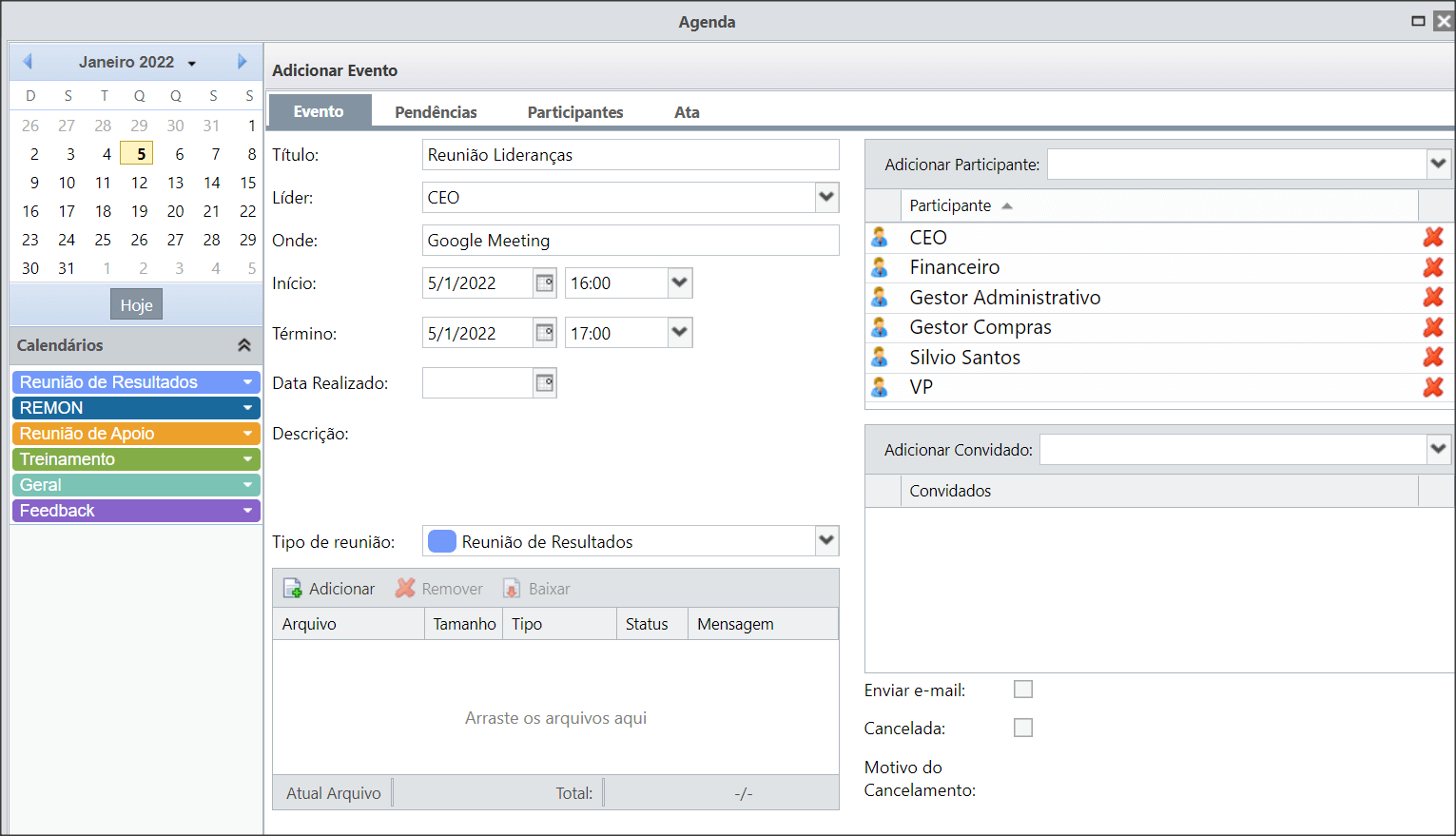Click the Adicionar file icon
The image size is (1456, 836).
pos(292,589)
